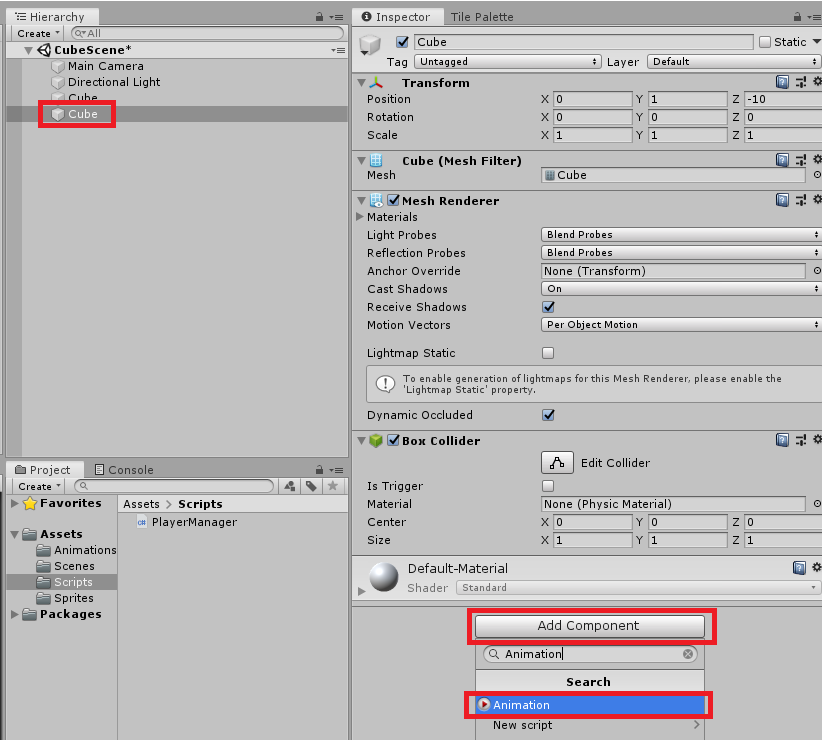The width and height of the screenshot is (825, 740).
Task: Enable Lightmap Static checkbox
Action: 548,353
